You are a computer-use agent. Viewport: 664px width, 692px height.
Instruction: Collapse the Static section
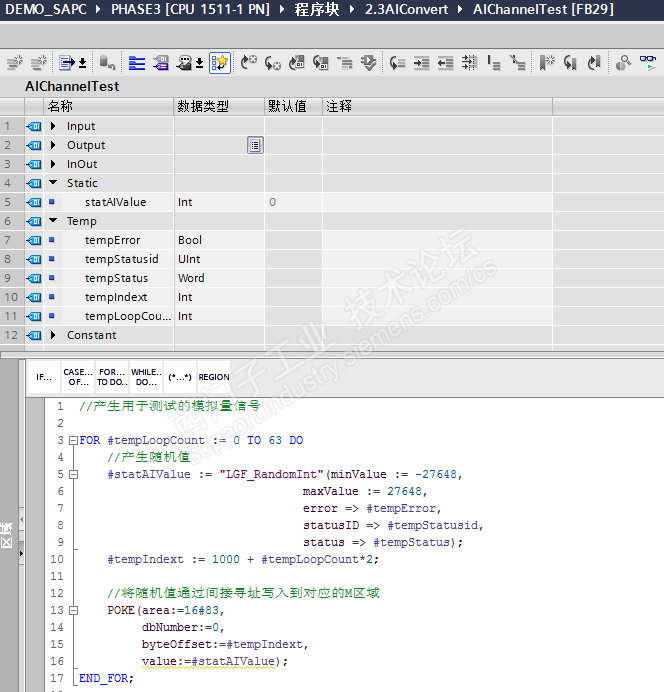click(x=53, y=183)
